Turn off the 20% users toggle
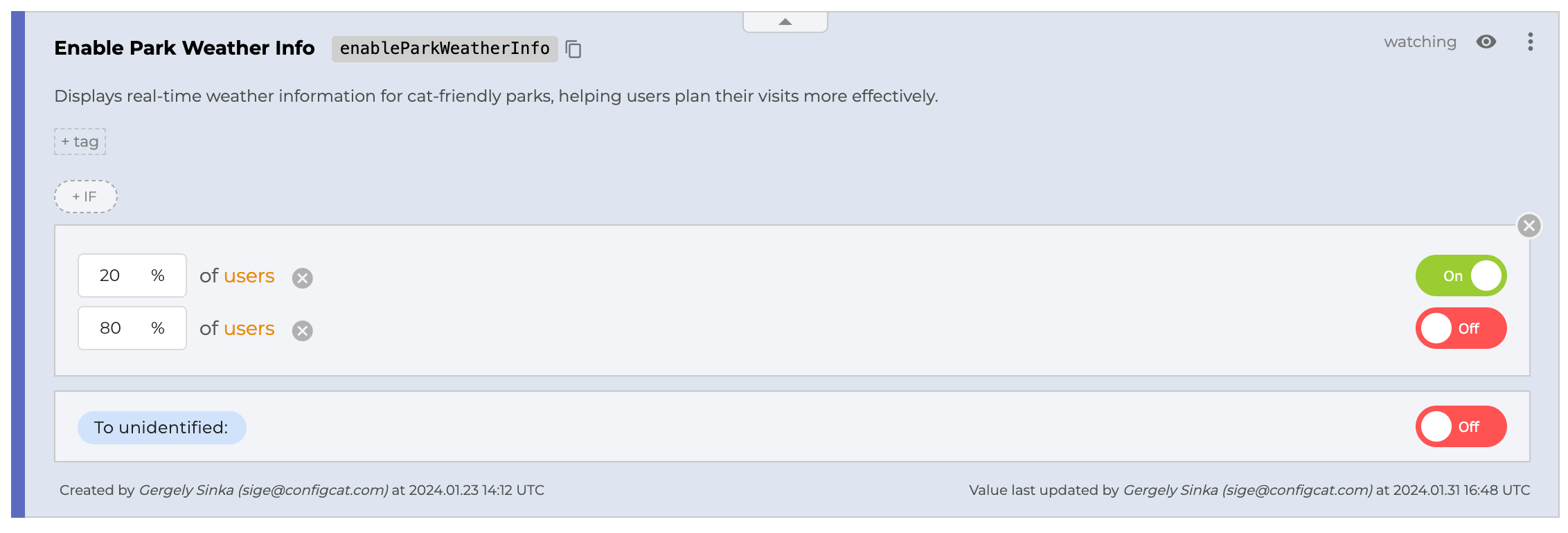 click(1461, 275)
